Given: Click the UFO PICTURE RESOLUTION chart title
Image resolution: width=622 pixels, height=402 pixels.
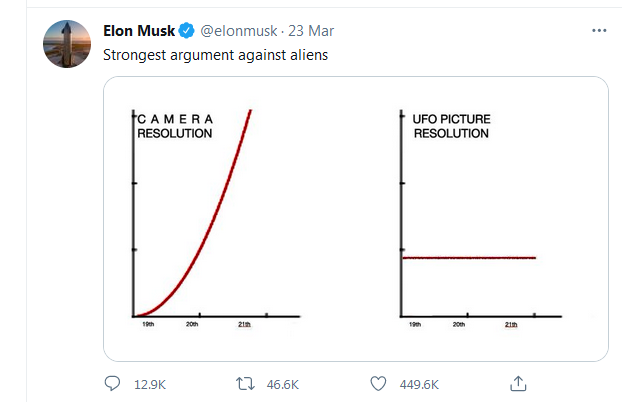Looking at the screenshot, I should [451, 126].
